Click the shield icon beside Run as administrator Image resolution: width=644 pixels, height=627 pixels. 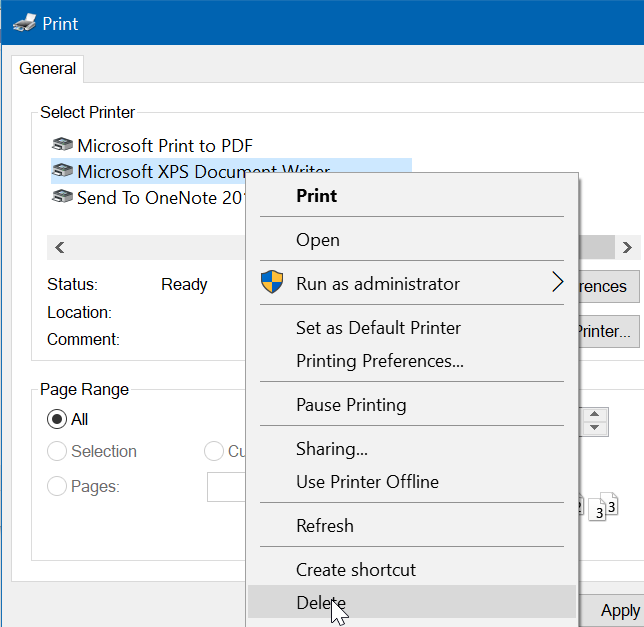(272, 283)
